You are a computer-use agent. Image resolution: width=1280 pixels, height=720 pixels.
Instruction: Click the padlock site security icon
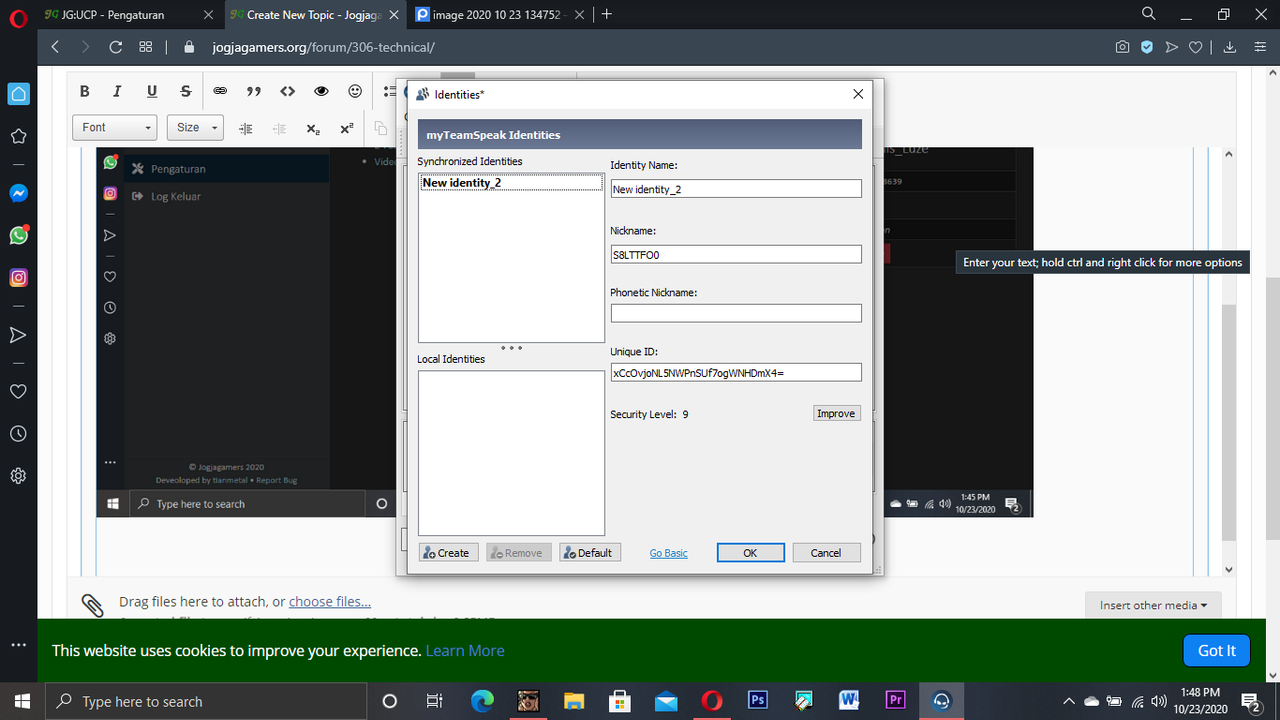pos(189,47)
